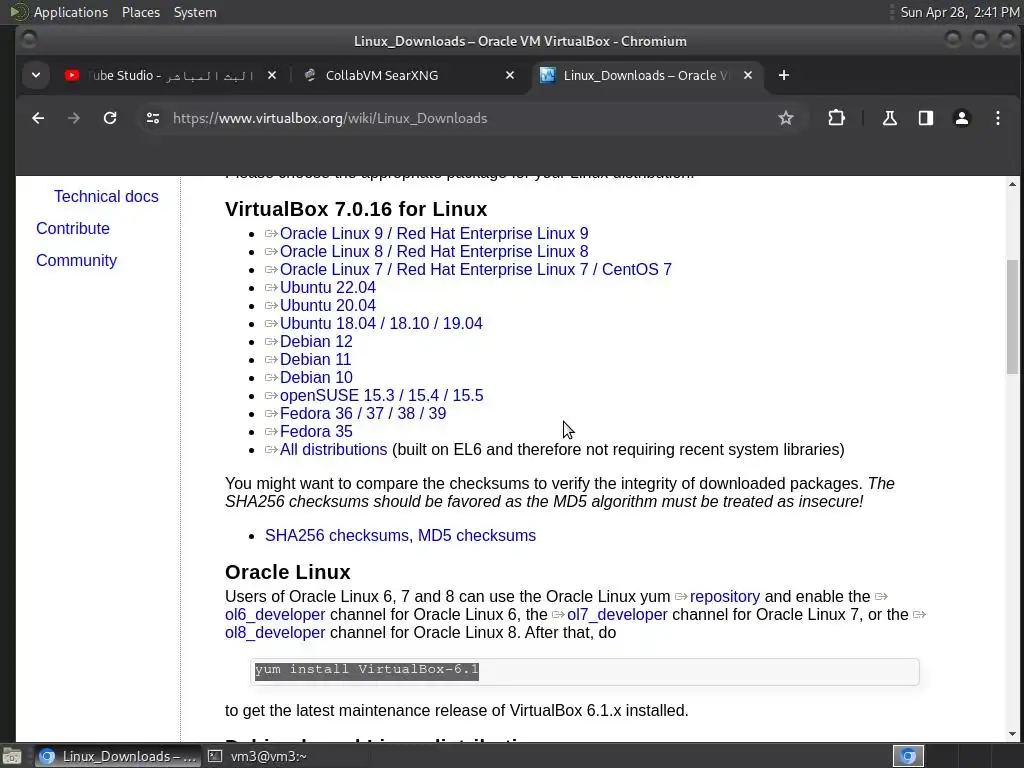Open the System menu
The image size is (1024, 768).
click(195, 12)
